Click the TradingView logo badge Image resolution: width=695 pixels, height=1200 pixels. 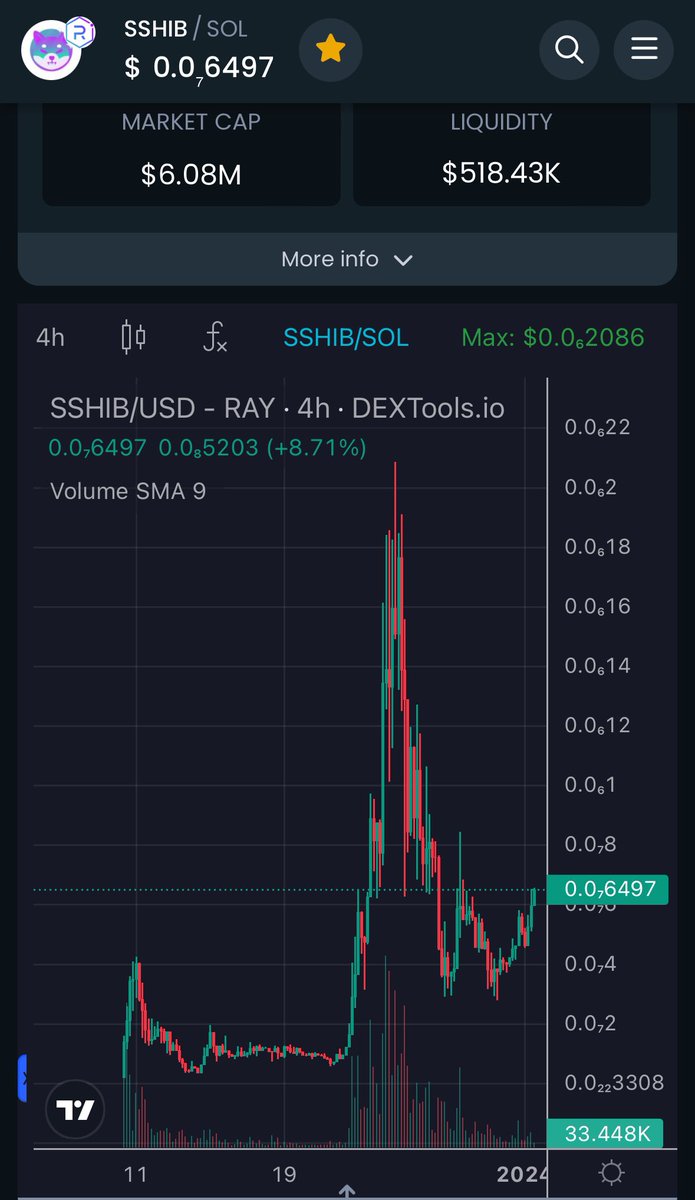75,1110
